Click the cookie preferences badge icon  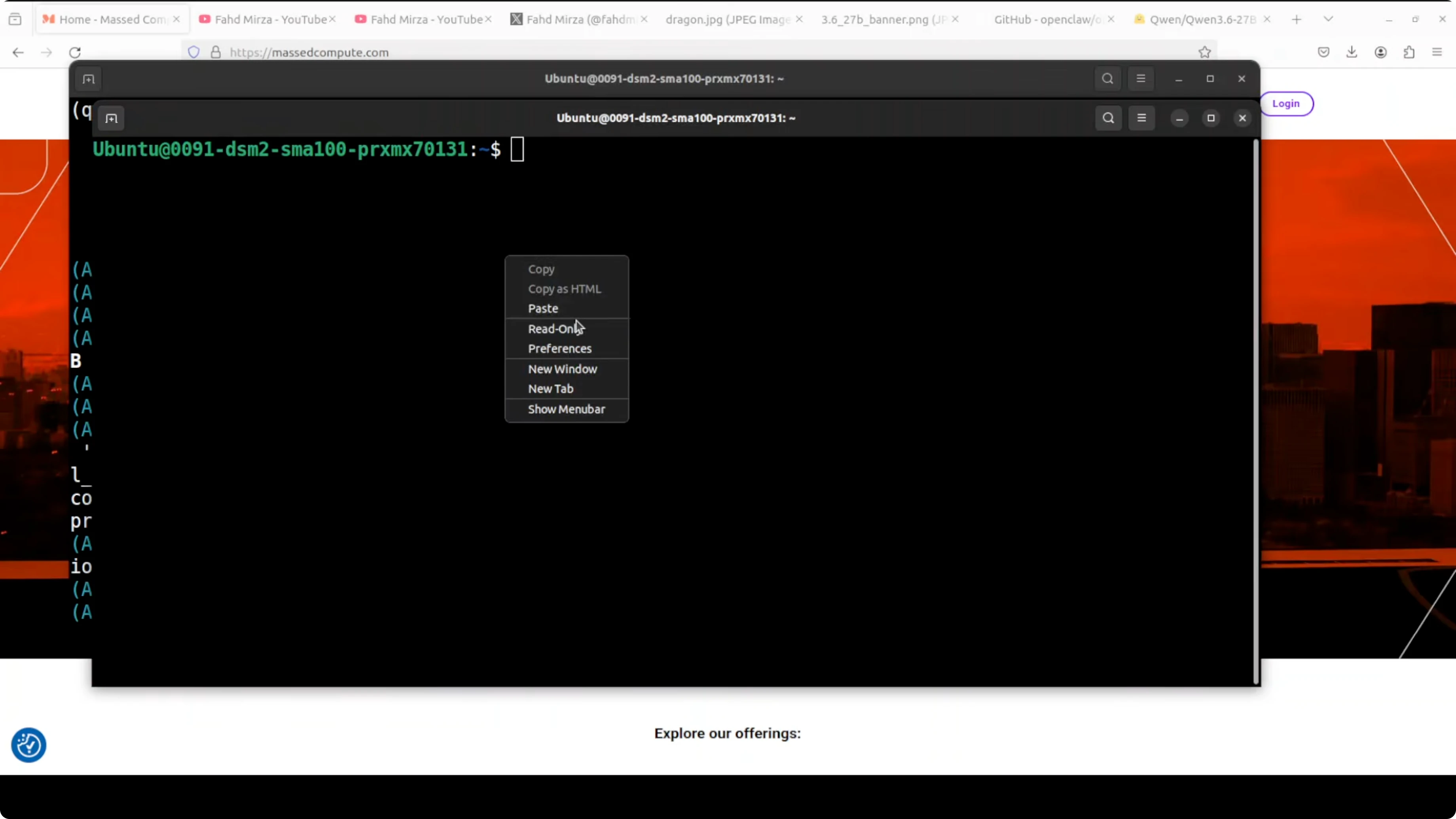tap(28, 745)
